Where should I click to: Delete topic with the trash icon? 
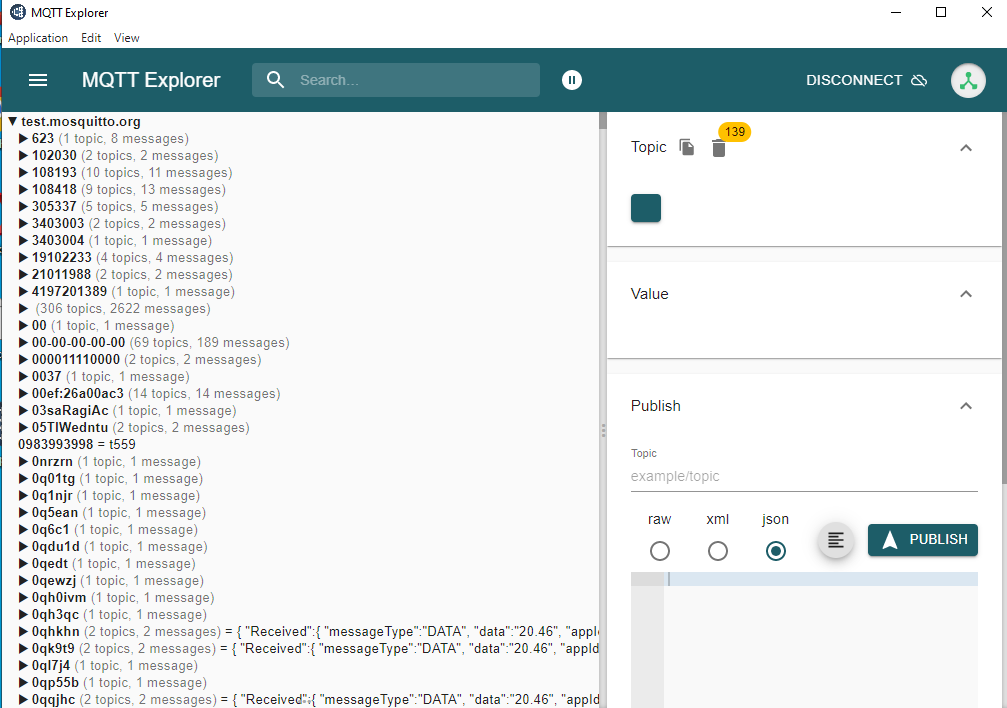coord(719,148)
